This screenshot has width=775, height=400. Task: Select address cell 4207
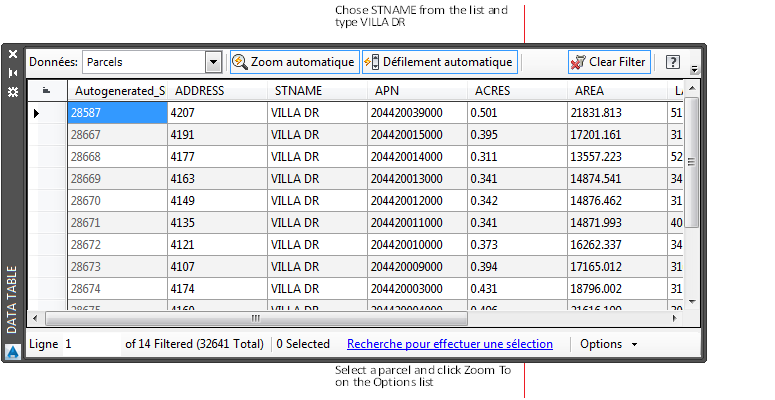tap(217, 113)
